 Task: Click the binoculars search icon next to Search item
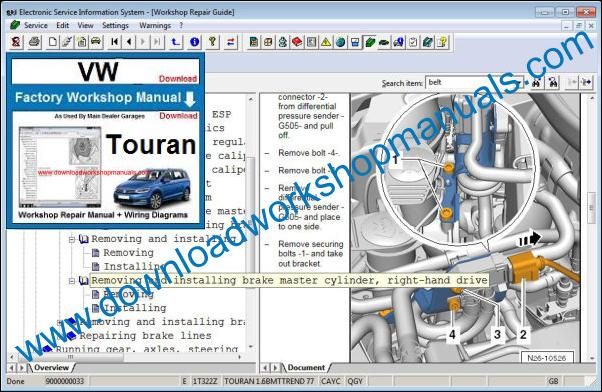coord(536,82)
